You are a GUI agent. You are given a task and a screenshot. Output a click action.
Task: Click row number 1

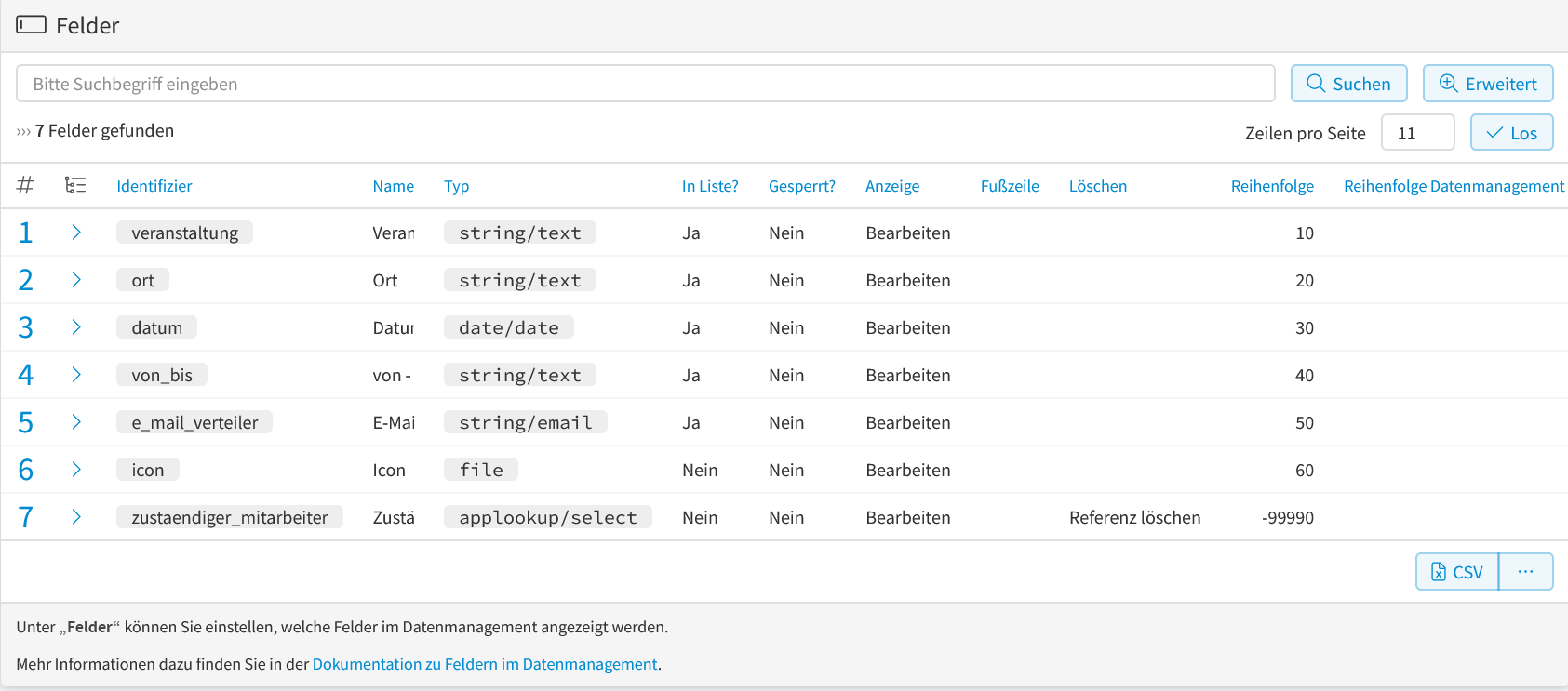25,233
